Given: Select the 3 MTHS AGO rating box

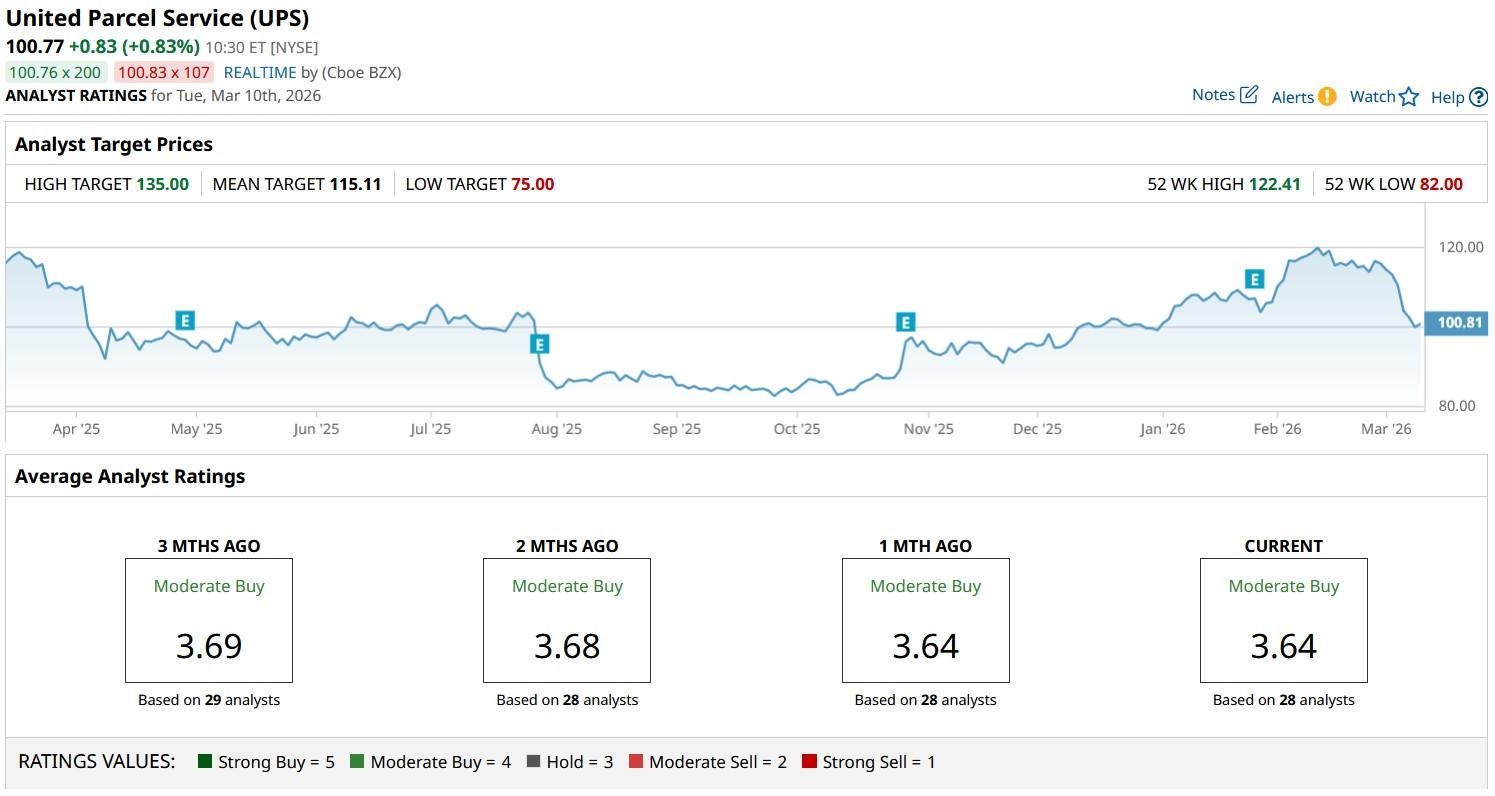Looking at the screenshot, I should [209, 620].
